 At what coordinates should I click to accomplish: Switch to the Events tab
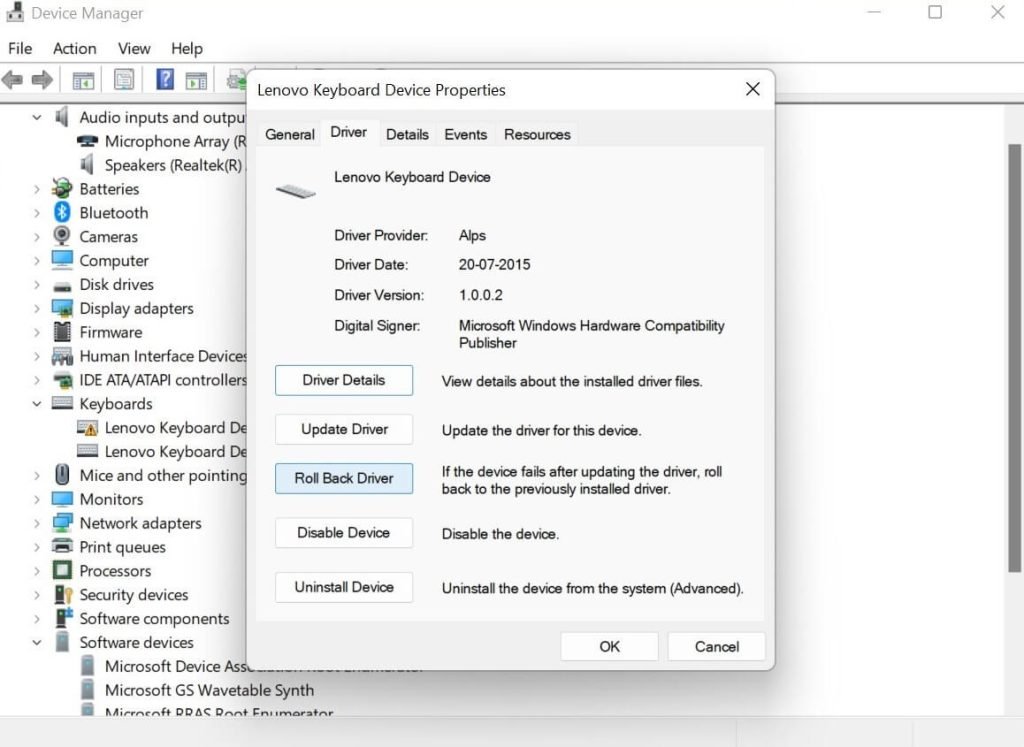tap(466, 135)
